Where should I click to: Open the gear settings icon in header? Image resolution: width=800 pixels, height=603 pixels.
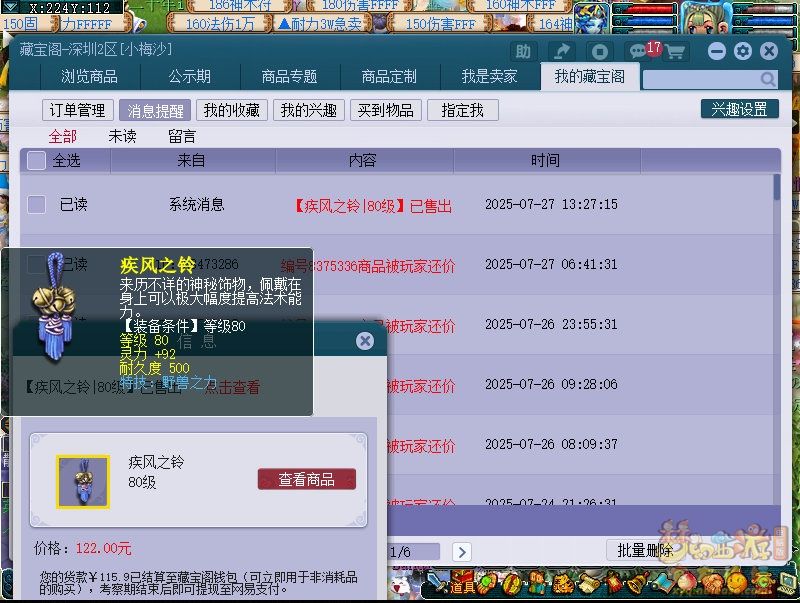coord(743,51)
